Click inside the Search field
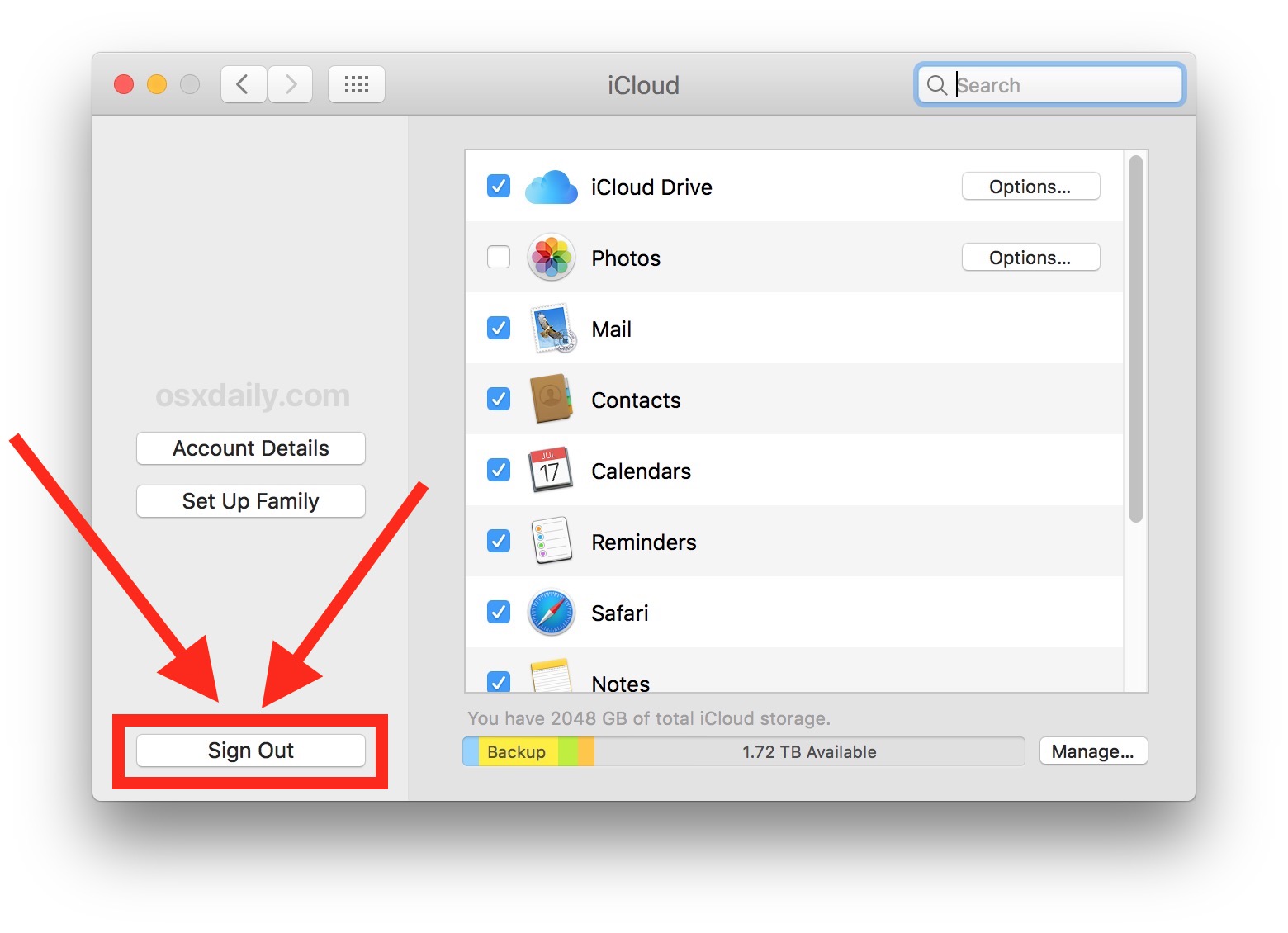 click(1057, 84)
